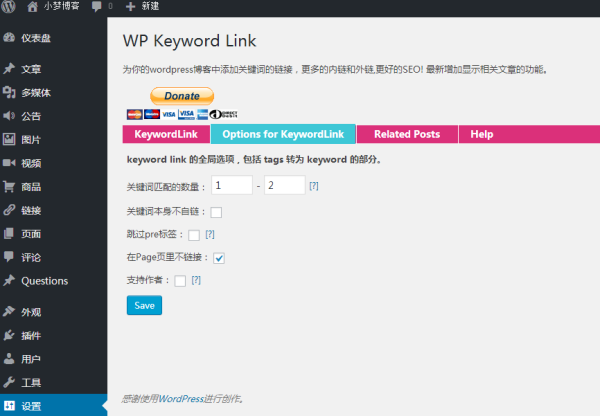This screenshot has height=416, width=600.
Task: Click the pages icon next to 页面
Action: pos(9,233)
